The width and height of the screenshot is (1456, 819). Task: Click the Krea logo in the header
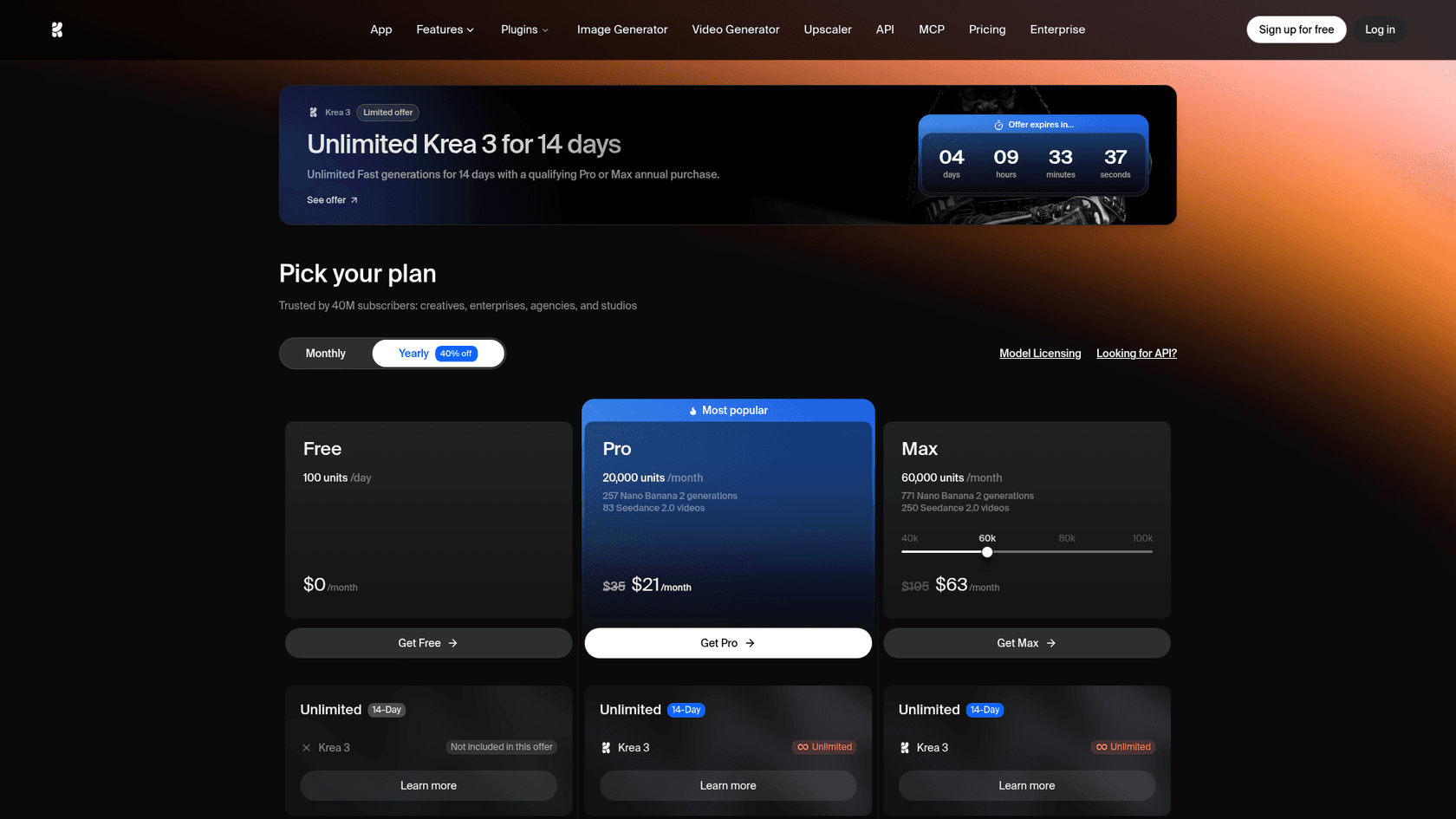click(x=56, y=29)
